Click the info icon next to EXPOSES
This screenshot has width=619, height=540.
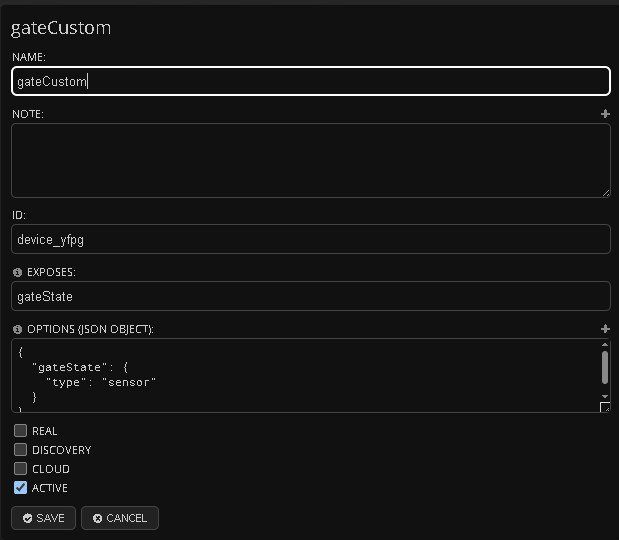pos(17,272)
